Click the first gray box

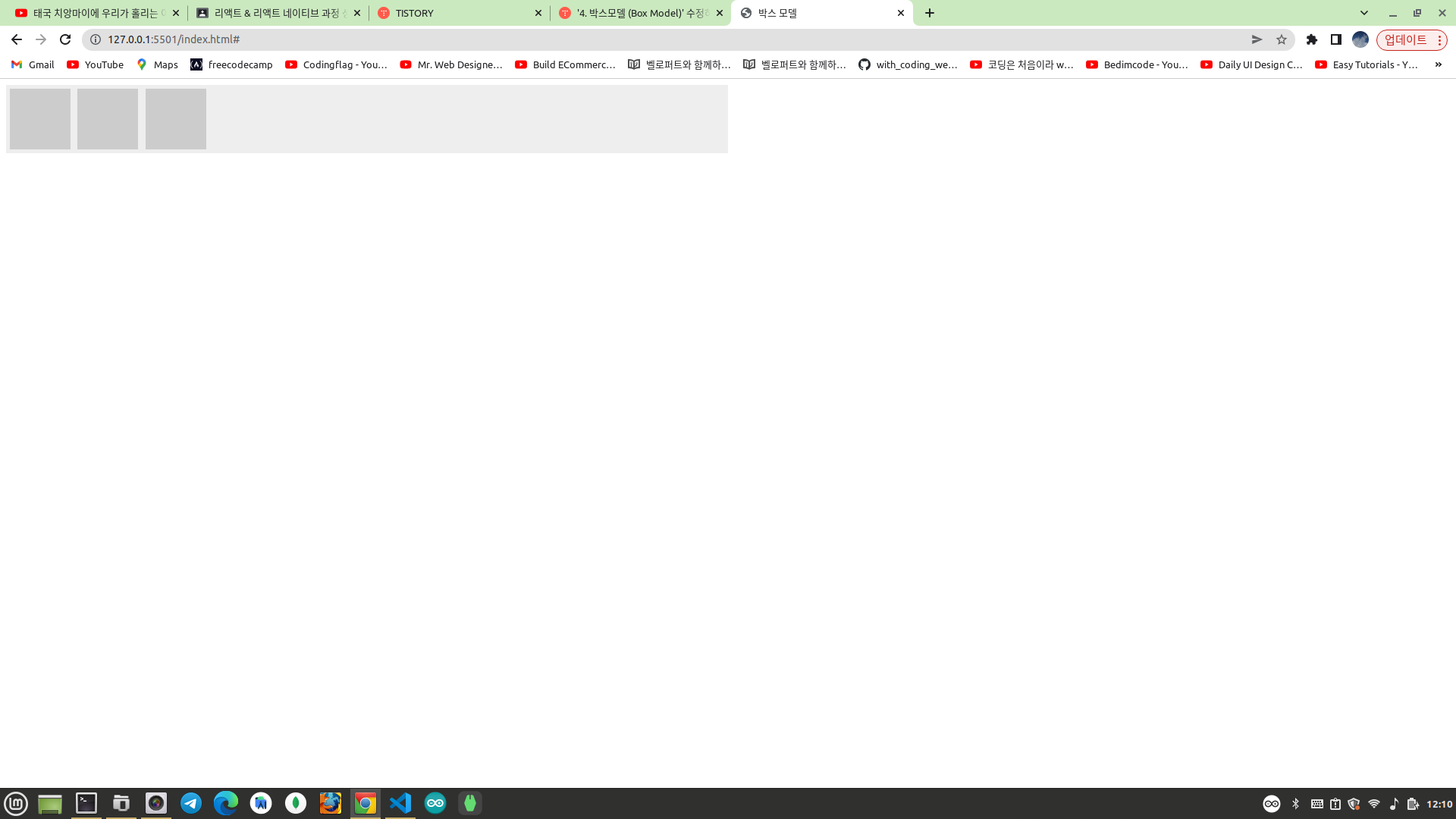pyautogui.click(x=40, y=119)
